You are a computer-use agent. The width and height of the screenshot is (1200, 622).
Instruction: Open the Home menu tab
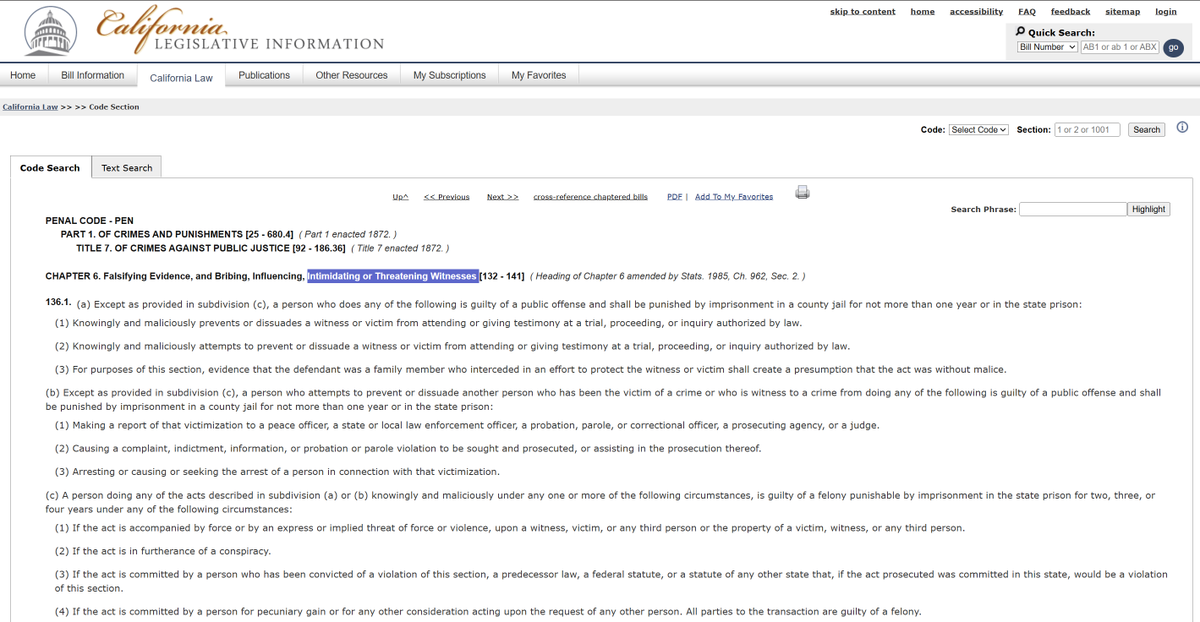[x=22, y=75]
